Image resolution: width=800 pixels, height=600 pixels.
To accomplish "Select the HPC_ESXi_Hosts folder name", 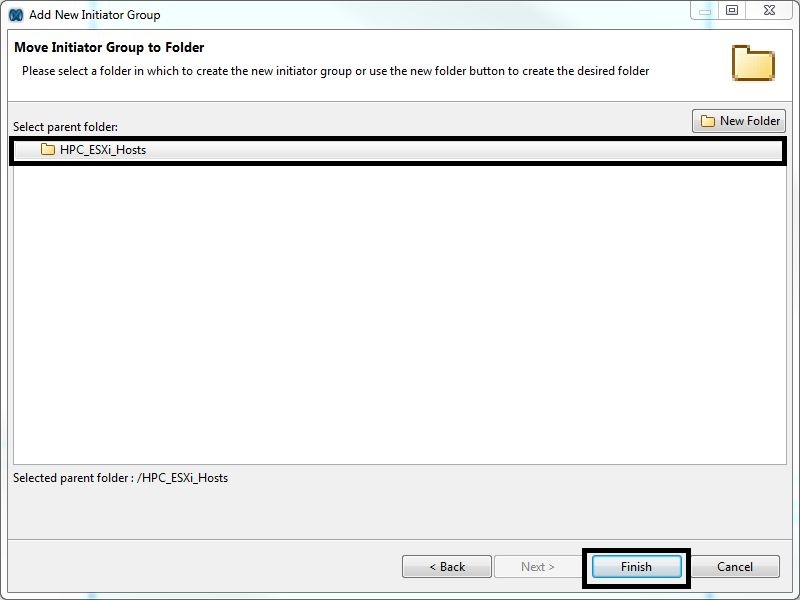I will click(103, 150).
